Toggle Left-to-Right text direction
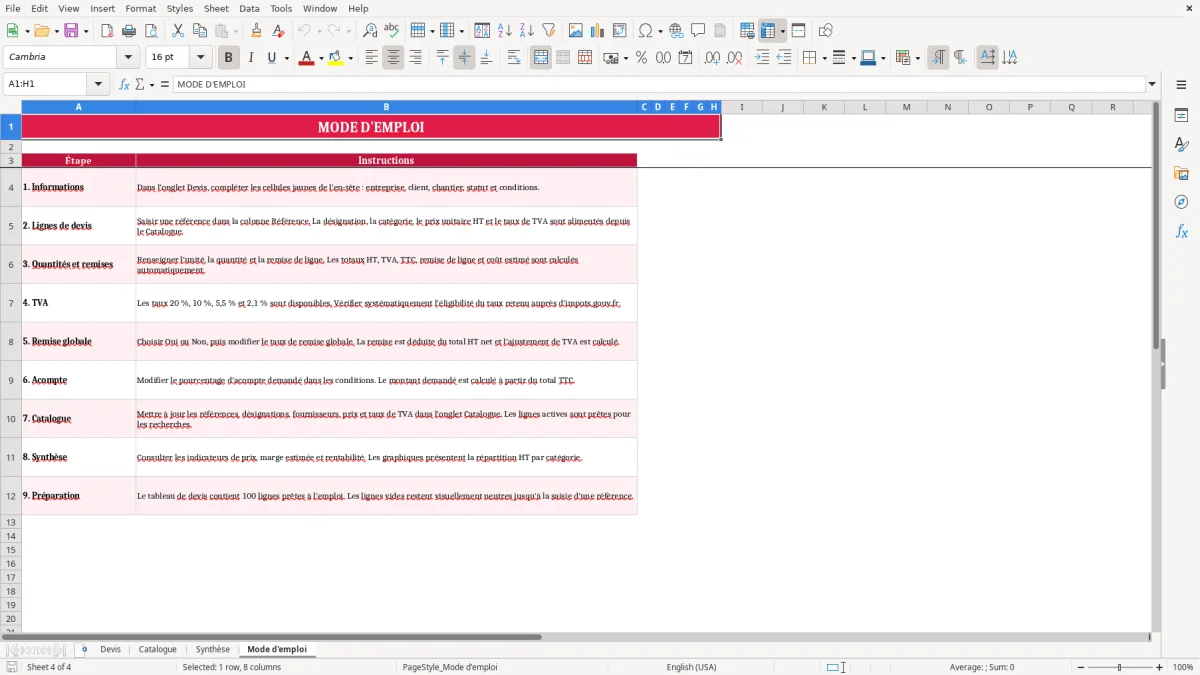 pos(938,58)
